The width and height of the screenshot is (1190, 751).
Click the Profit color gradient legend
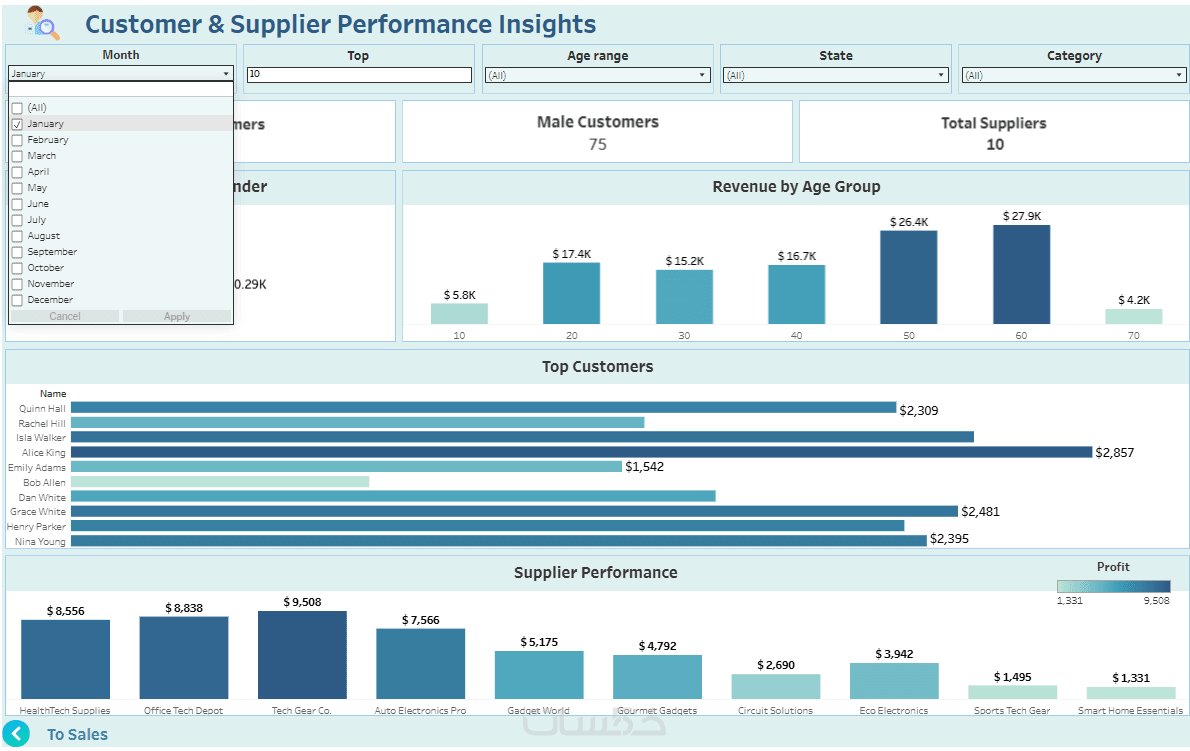point(1113,586)
